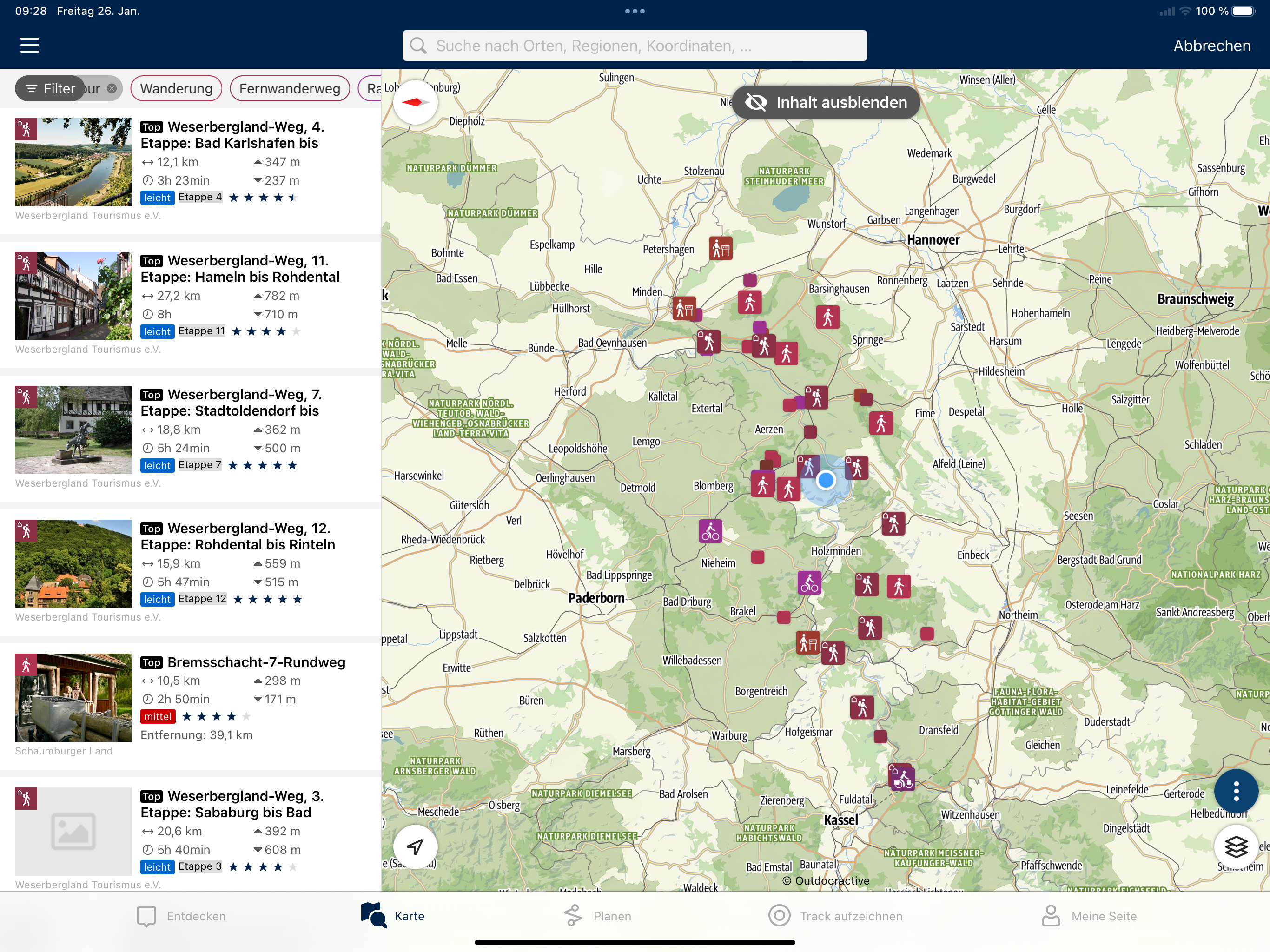Image resolution: width=1270 pixels, height=952 pixels.
Task: Tap the leicht difficulty badge of Etappe 4
Action: [x=157, y=198]
